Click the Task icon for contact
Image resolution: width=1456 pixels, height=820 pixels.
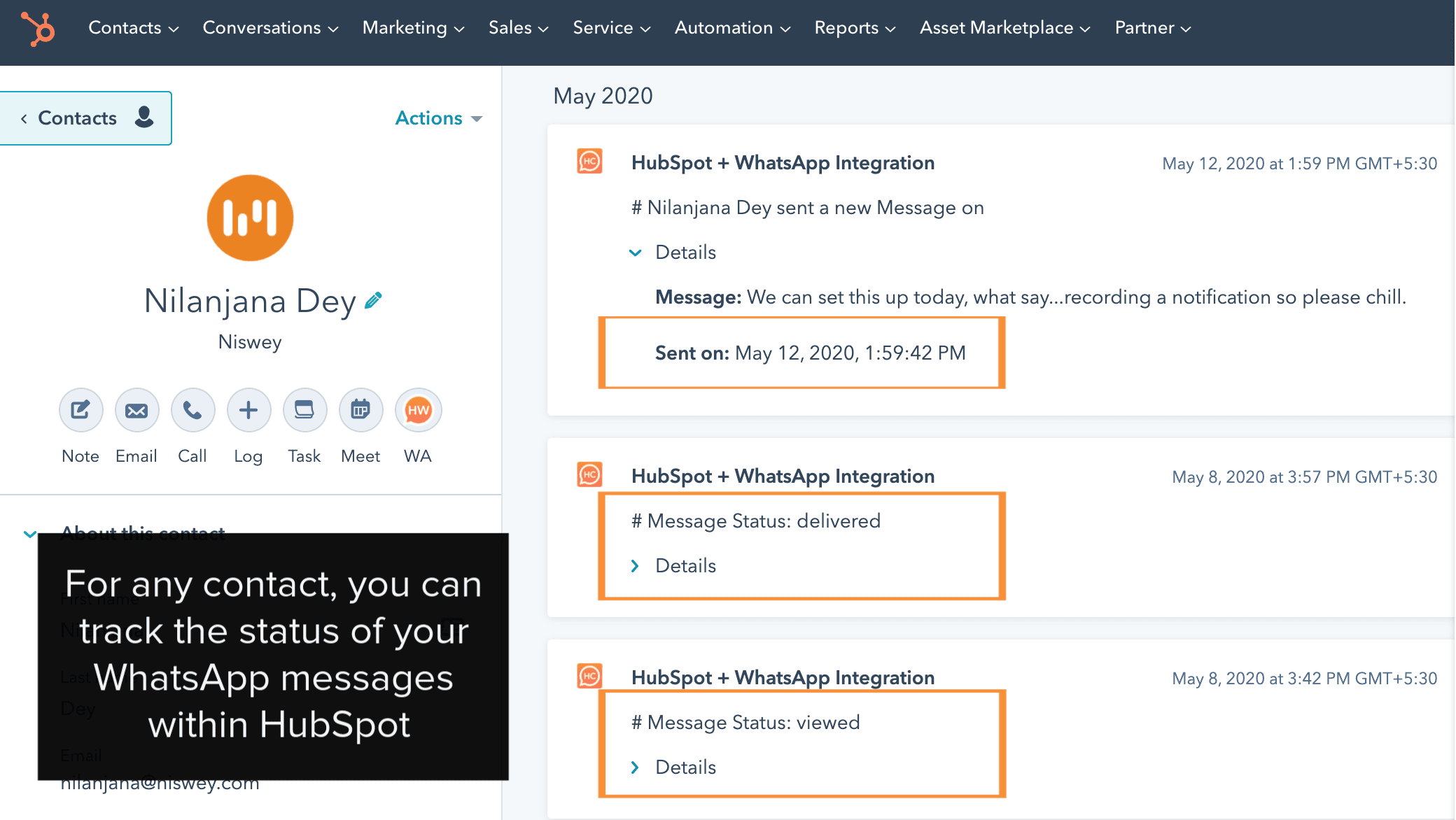click(305, 409)
